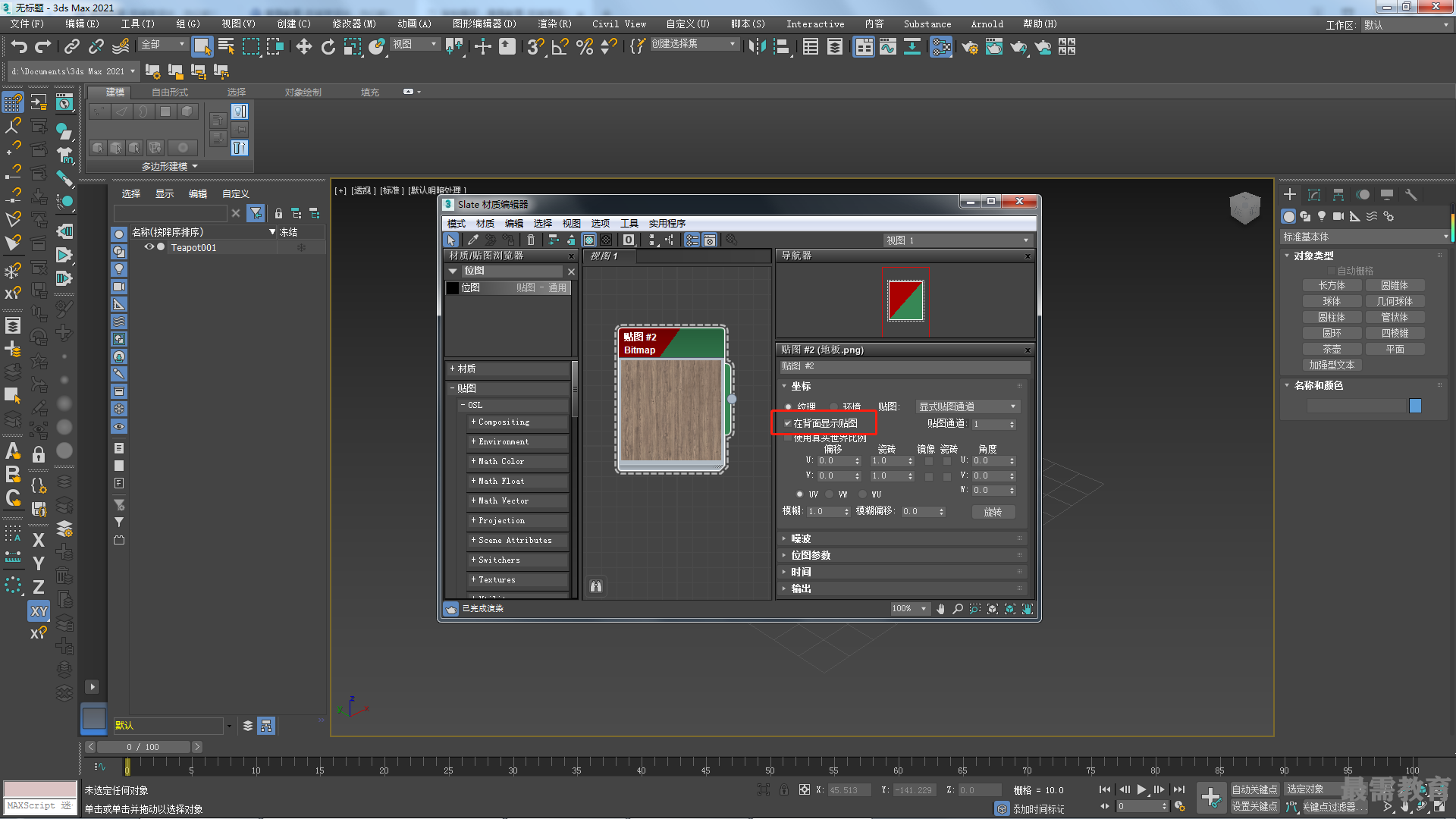Open the Hierarchy panel tab
1456x819 pixels.
(1338, 195)
